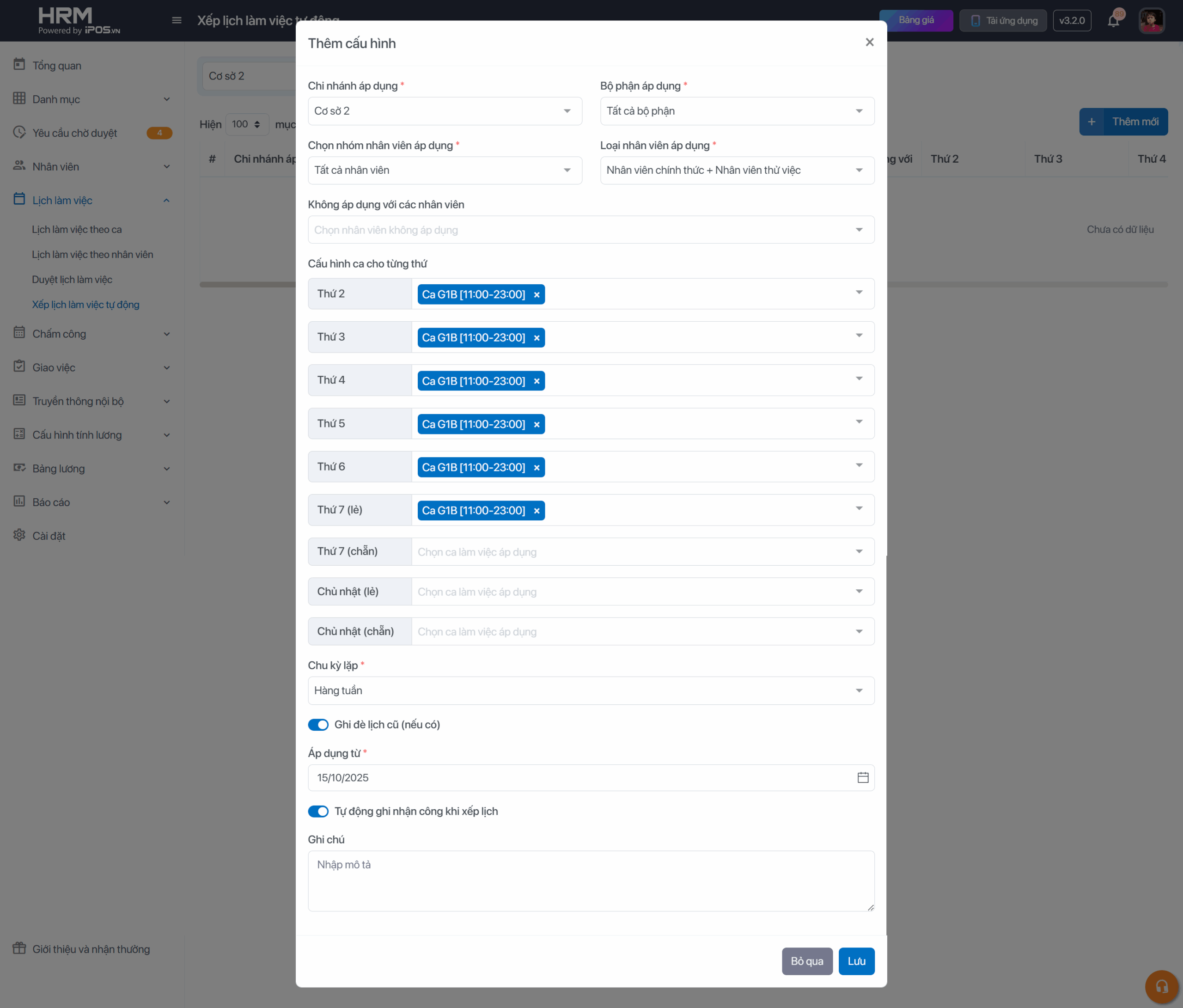The image size is (1183, 1008).
Task: Open Lịch làm việc theo ca menu
Action: pyautogui.click(x=77, y=230)
